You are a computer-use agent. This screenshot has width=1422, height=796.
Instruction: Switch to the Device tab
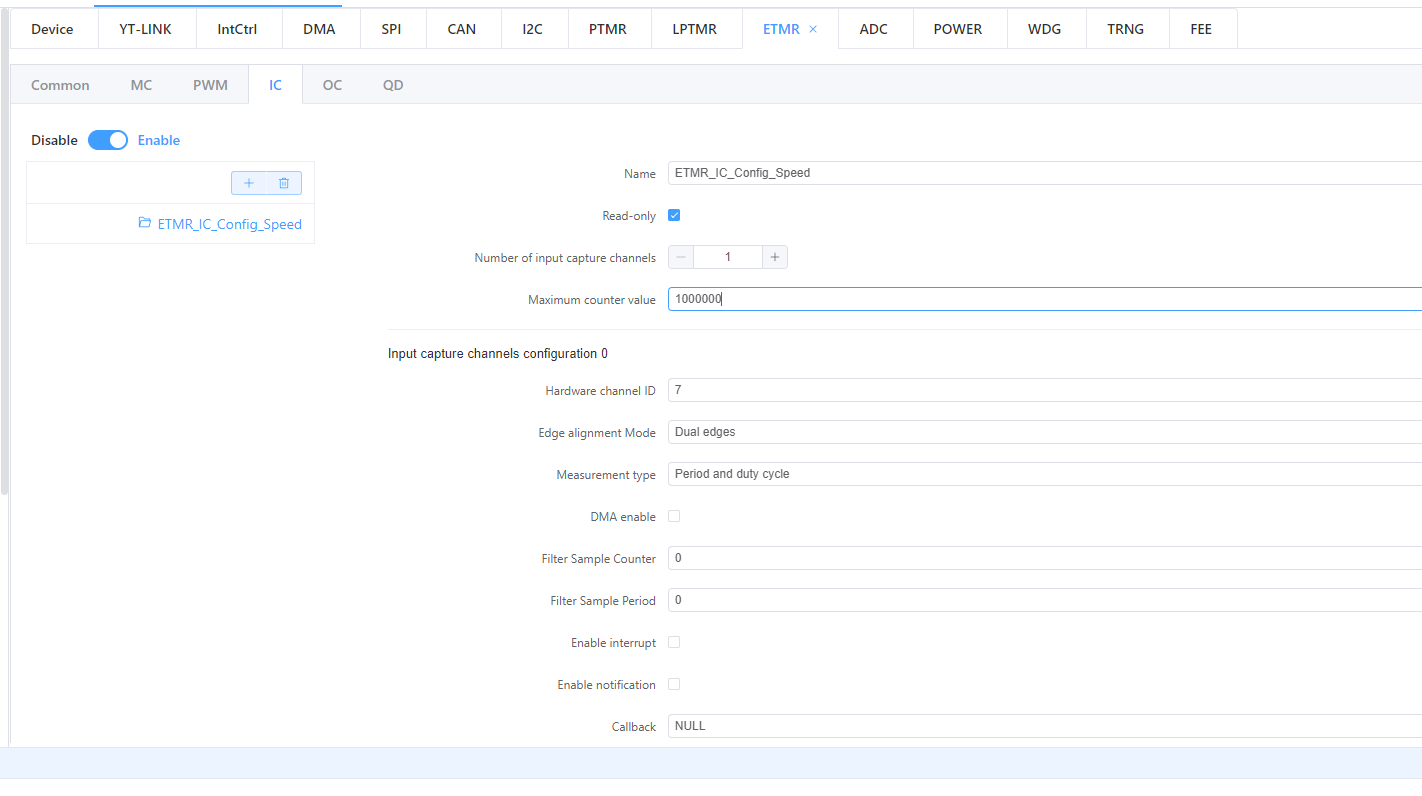(52, 29)
